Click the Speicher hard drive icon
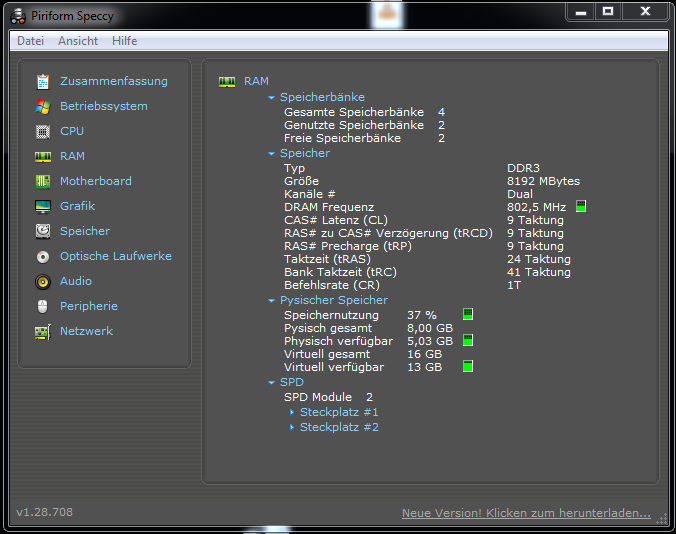The width and height of the screenshot is (676, 534). [x=43, y=231]
